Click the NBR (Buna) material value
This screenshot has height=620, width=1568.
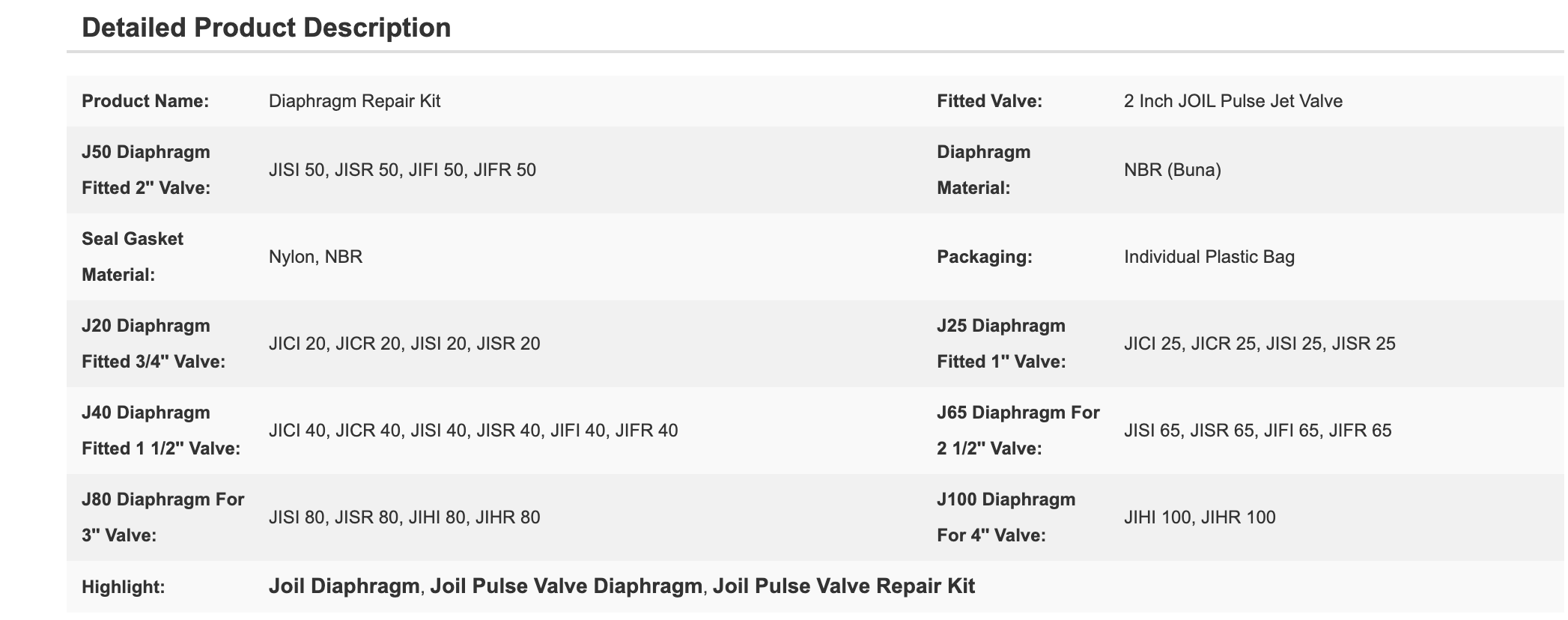click(x=1172, y=170)
